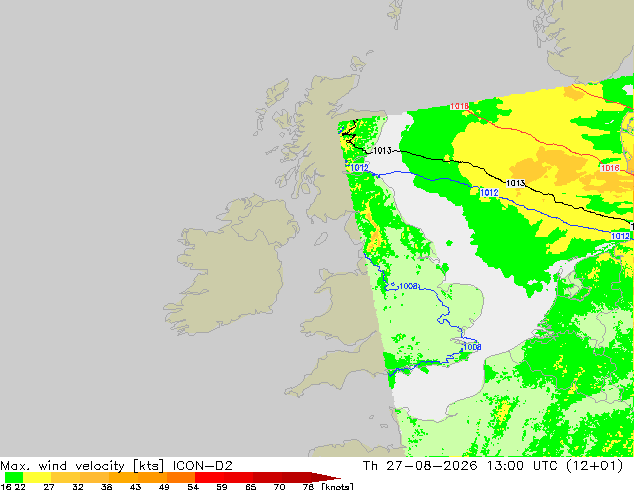Click the red 1016 isobar label at the right edge
This screenshot has width=634, height=490.
[x=610, y=168]
